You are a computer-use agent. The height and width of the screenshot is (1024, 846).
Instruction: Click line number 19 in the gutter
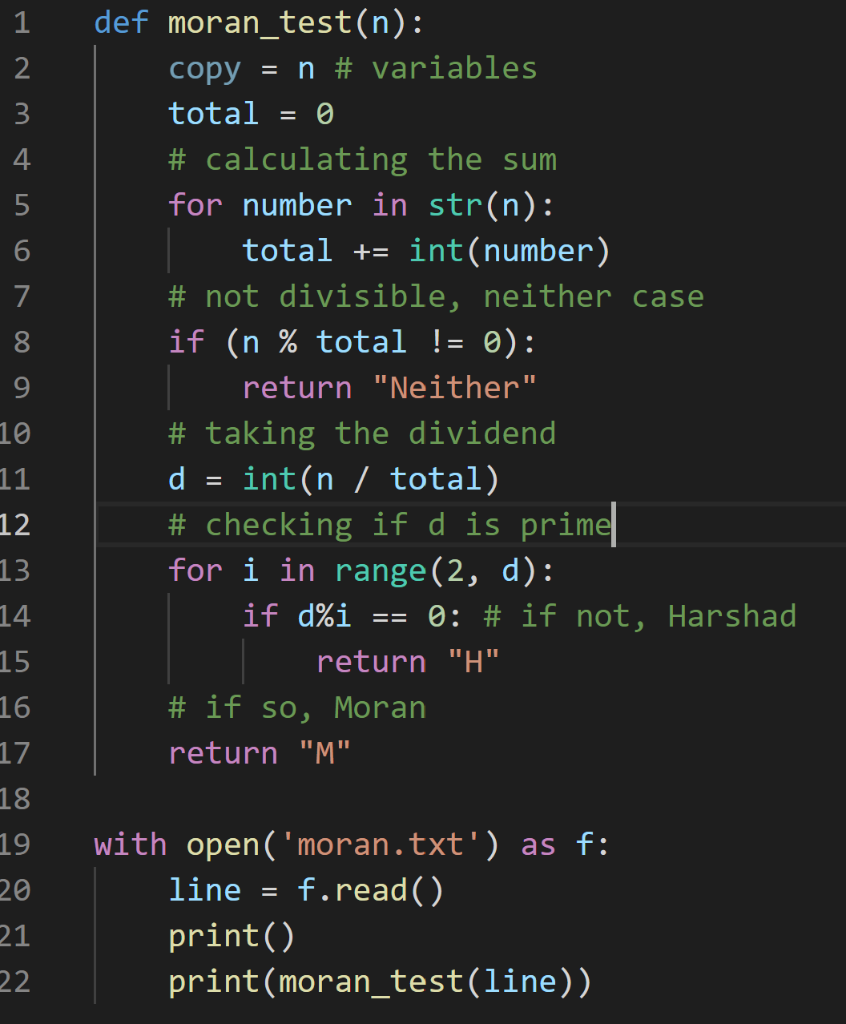tap(14, 846)
